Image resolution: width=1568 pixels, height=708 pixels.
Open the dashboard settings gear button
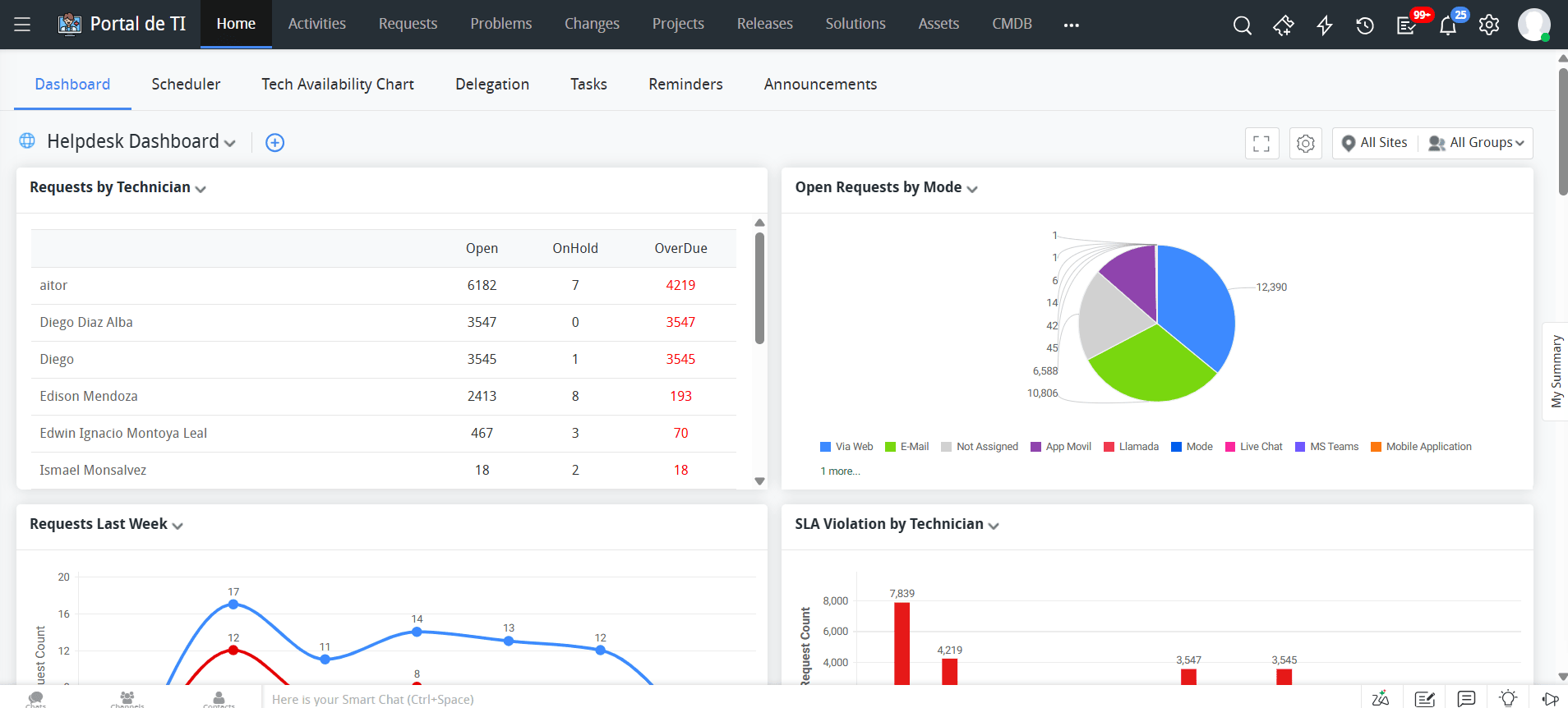tap(1305, 144)
